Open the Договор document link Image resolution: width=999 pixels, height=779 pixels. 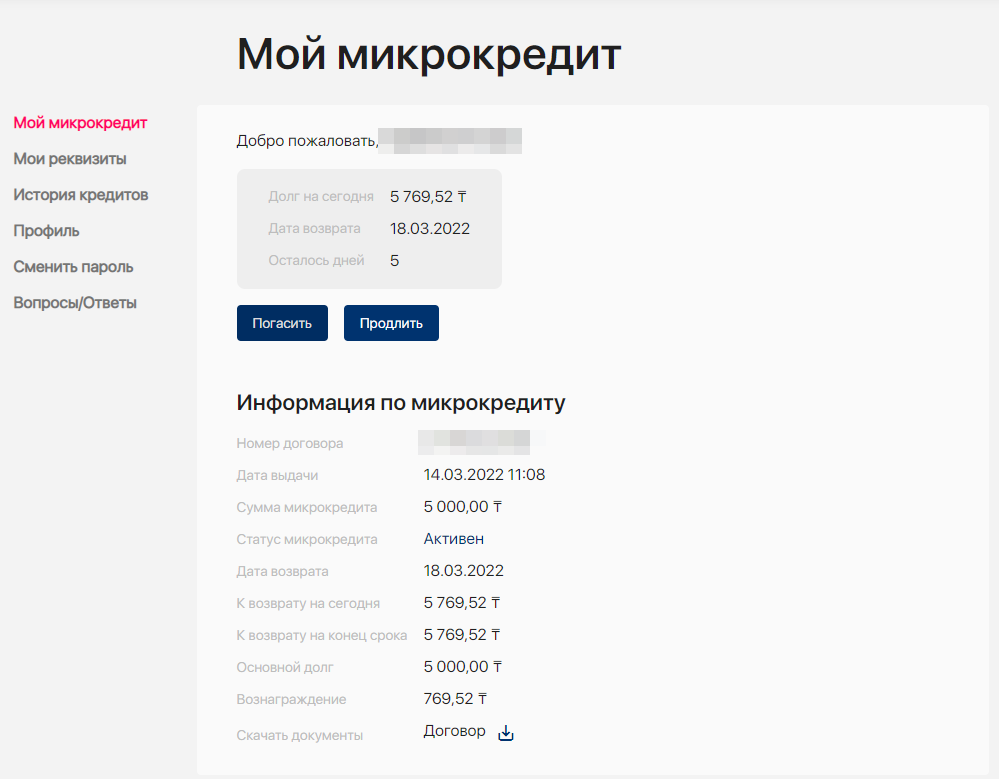(x=454, y=732)
